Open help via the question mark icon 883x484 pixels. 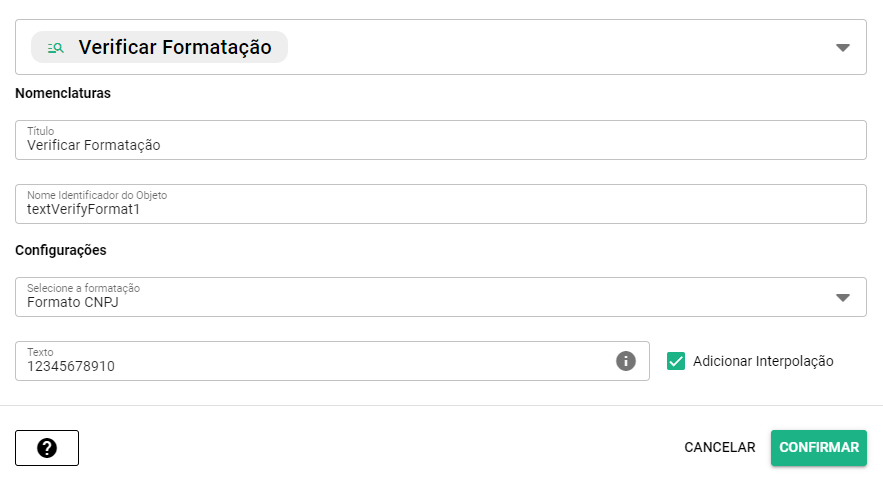point(47,448)
